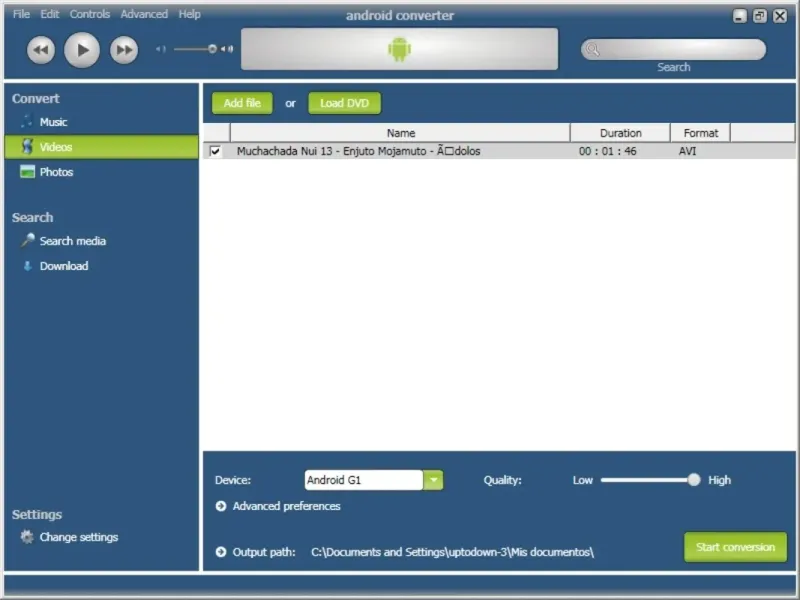Image resolution: width=800 pixels, height=600 pixels.
Task: Click the rewind playback button
Action: point(41,50)
